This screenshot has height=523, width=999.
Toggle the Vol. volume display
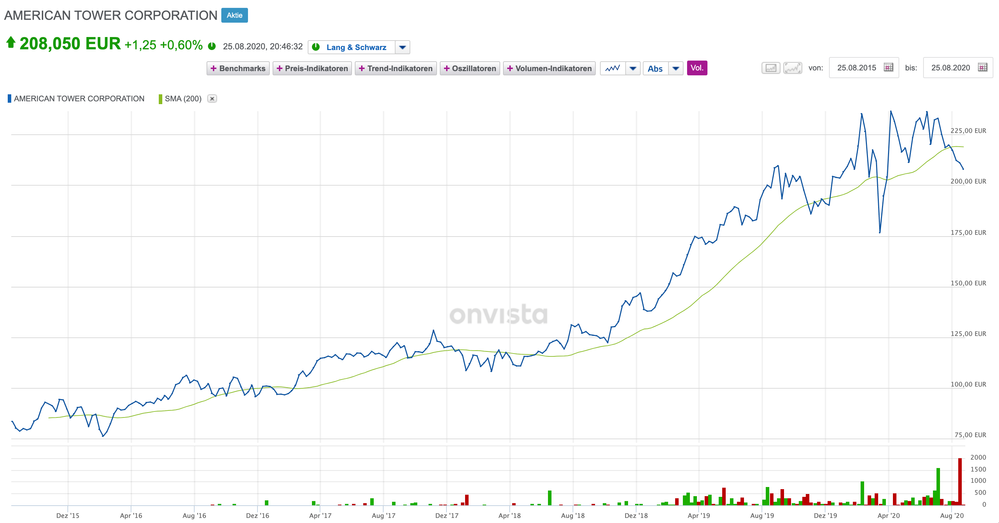point(697,68)
